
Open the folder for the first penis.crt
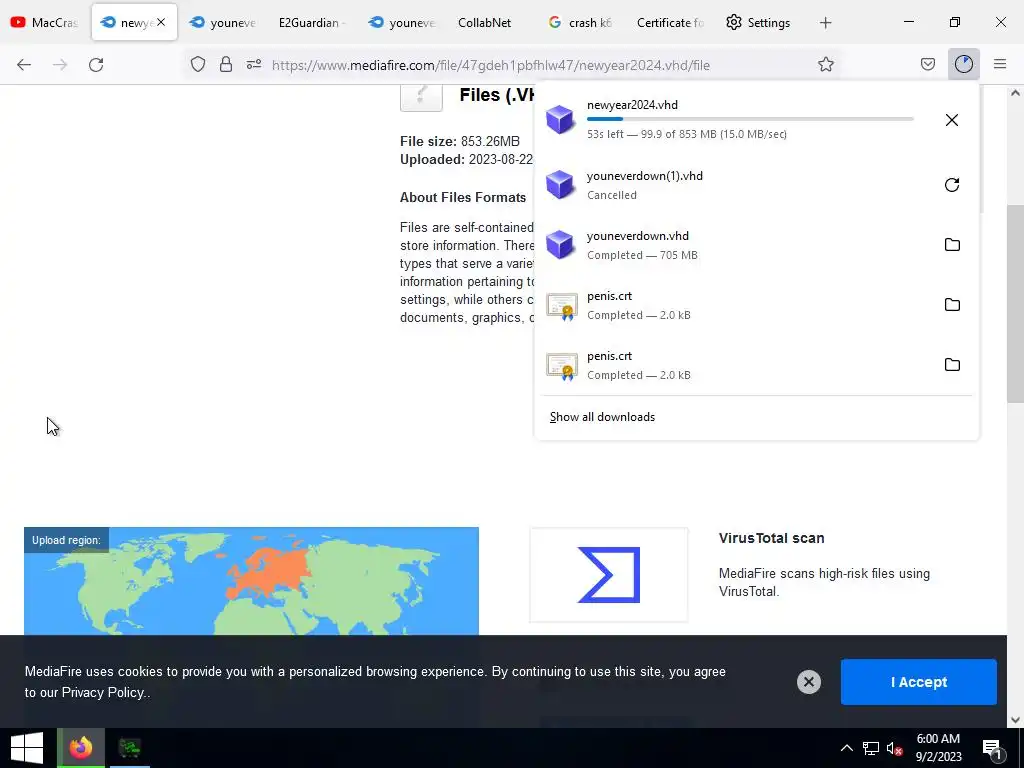952,305
